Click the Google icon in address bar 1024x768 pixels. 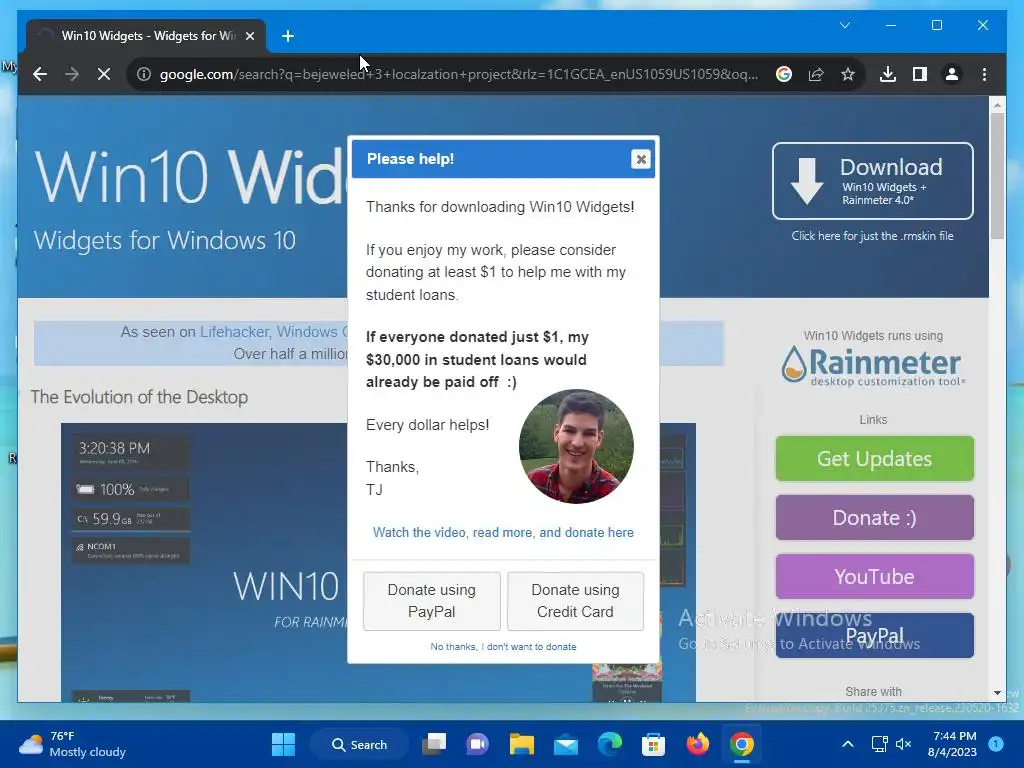click(784, 74)
